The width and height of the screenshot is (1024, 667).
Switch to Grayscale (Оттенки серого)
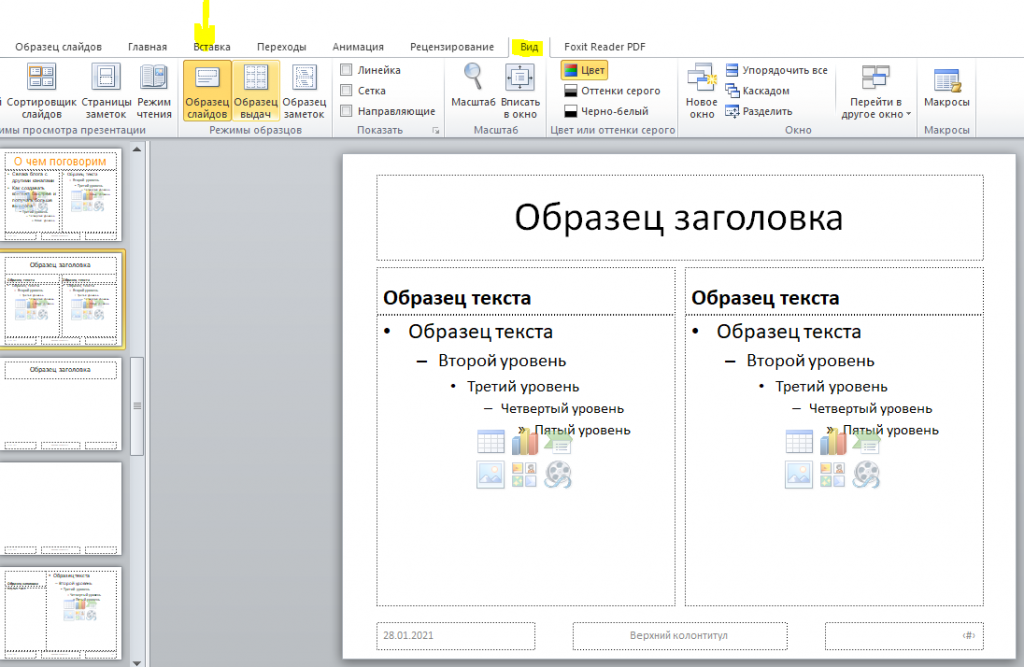[x=612, y=91]
